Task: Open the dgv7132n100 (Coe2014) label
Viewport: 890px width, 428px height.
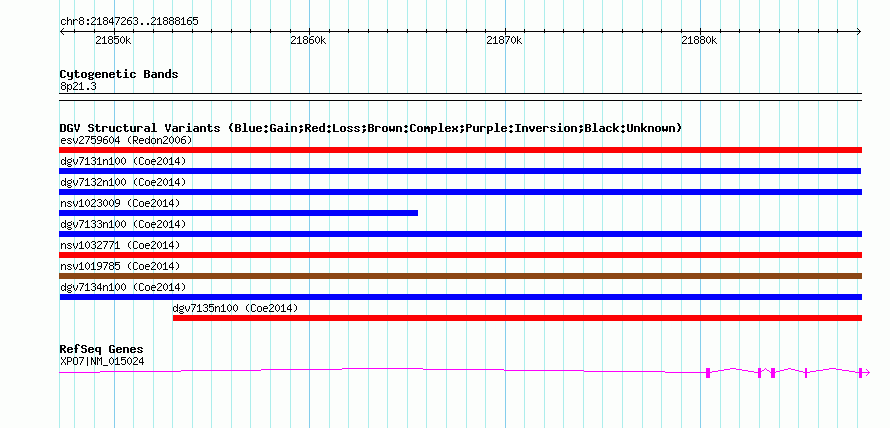Action: [x=123, y=182]
